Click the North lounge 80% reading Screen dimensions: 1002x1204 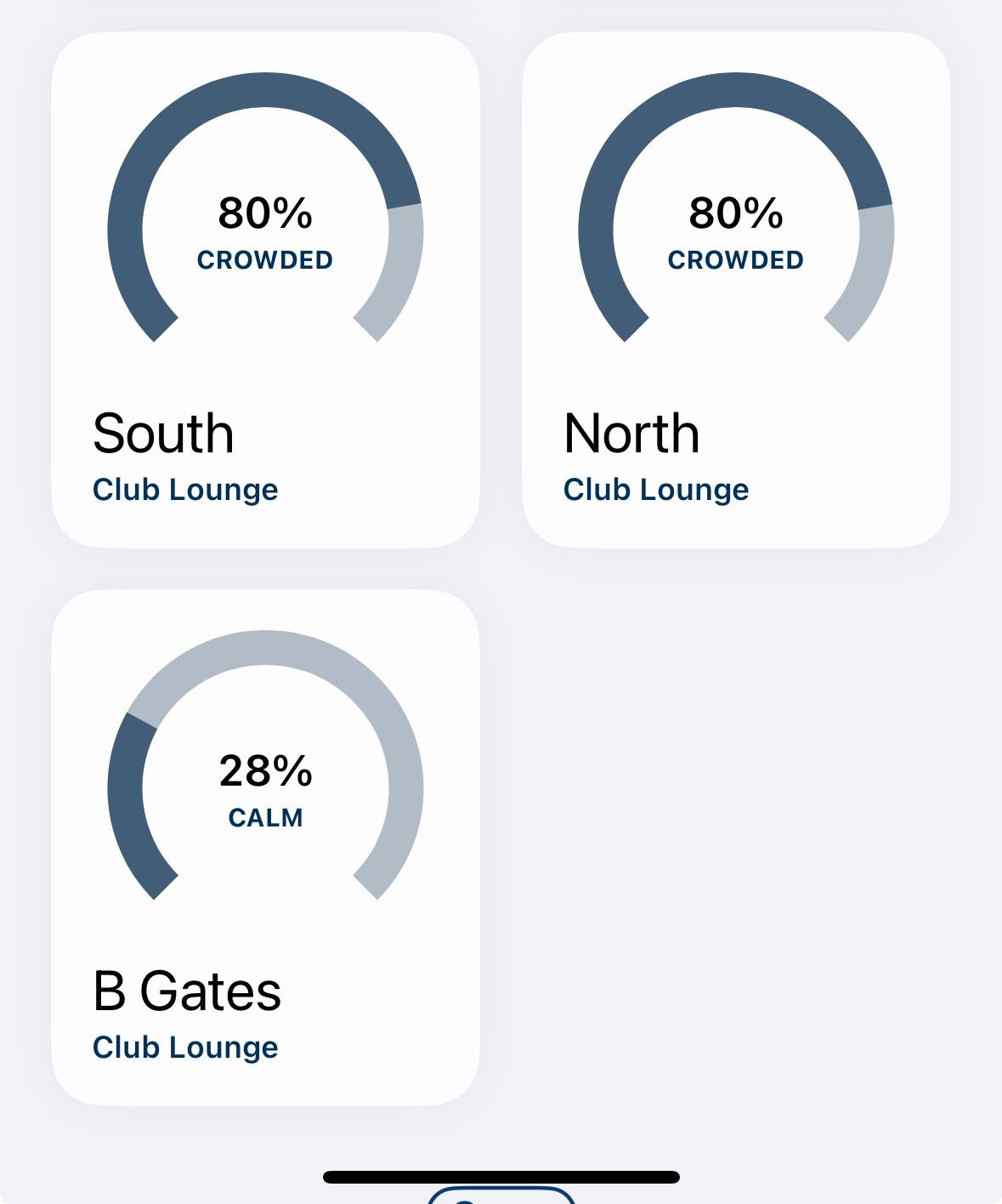(736, 213)
